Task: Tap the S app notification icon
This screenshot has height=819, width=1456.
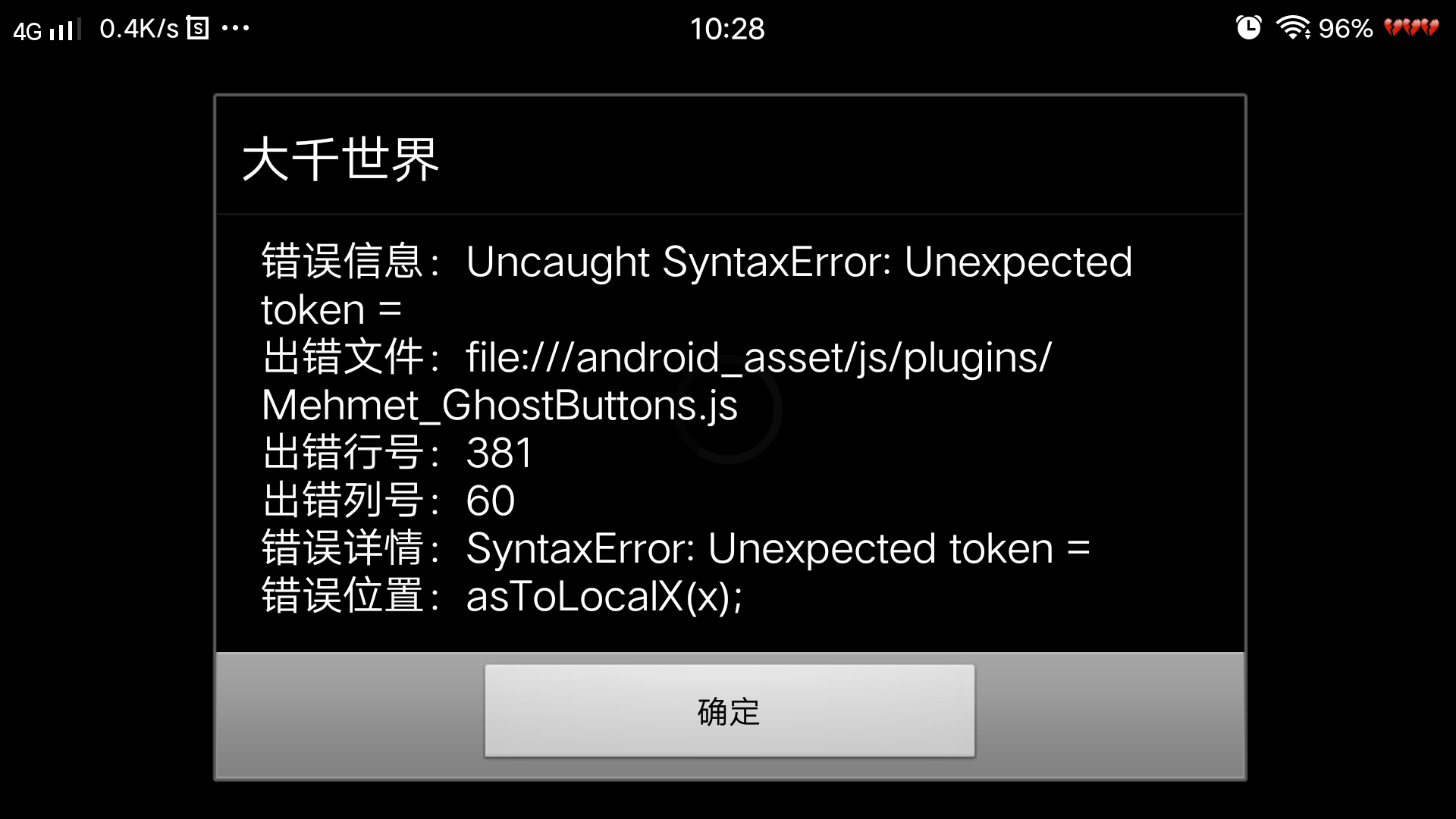Action: click(197, 29)
